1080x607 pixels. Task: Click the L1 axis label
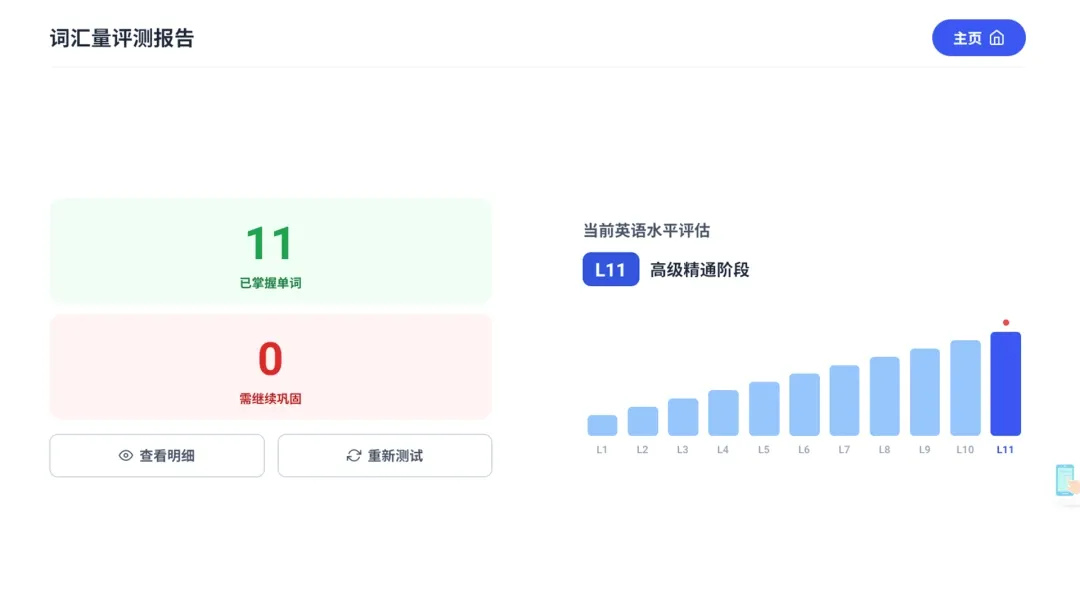coord(602,450)
